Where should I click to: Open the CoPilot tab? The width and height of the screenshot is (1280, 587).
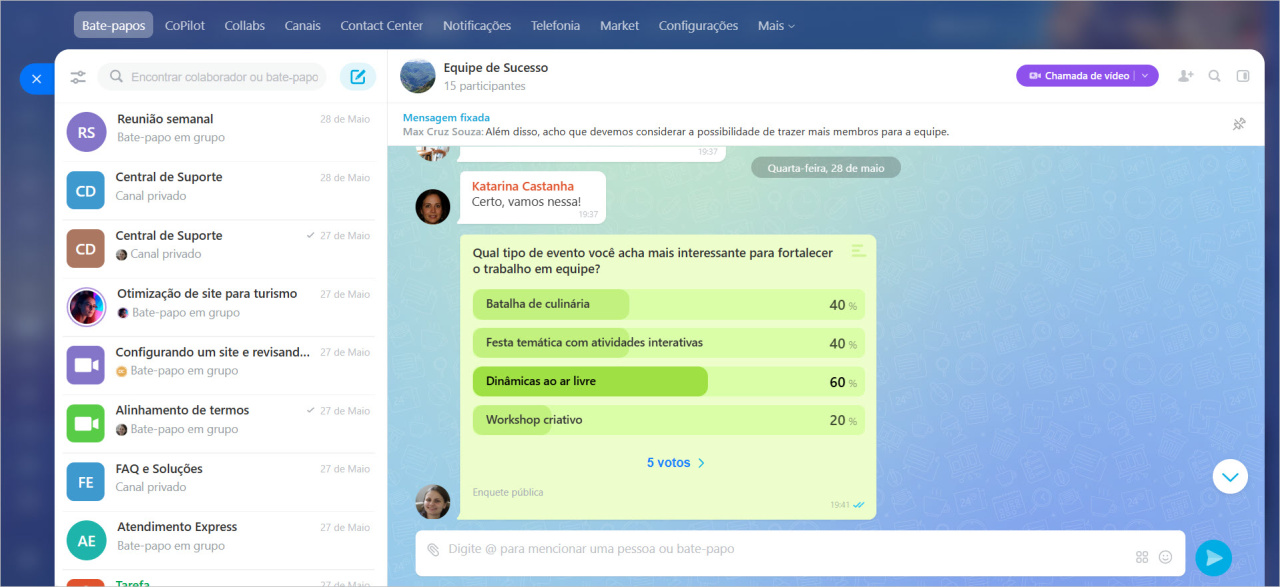[185, 26]
